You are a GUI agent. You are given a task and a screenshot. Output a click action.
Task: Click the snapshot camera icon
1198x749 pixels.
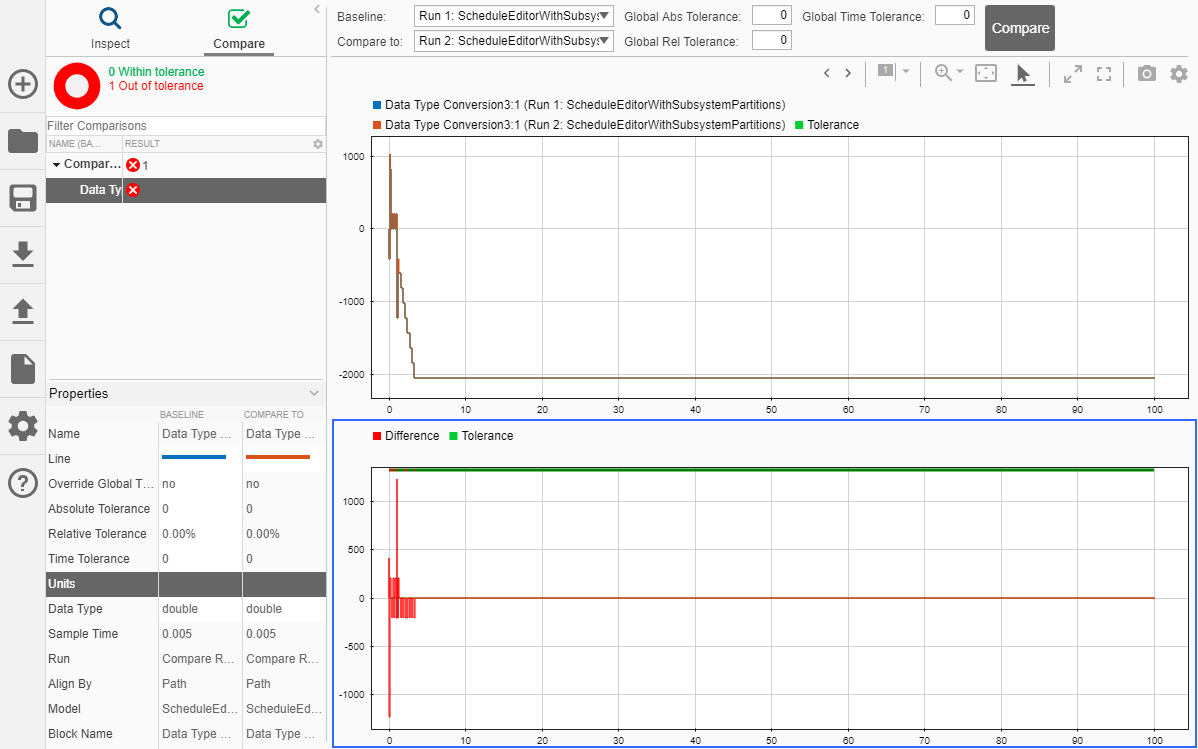pyautogui.click(x=1146, y=74)
